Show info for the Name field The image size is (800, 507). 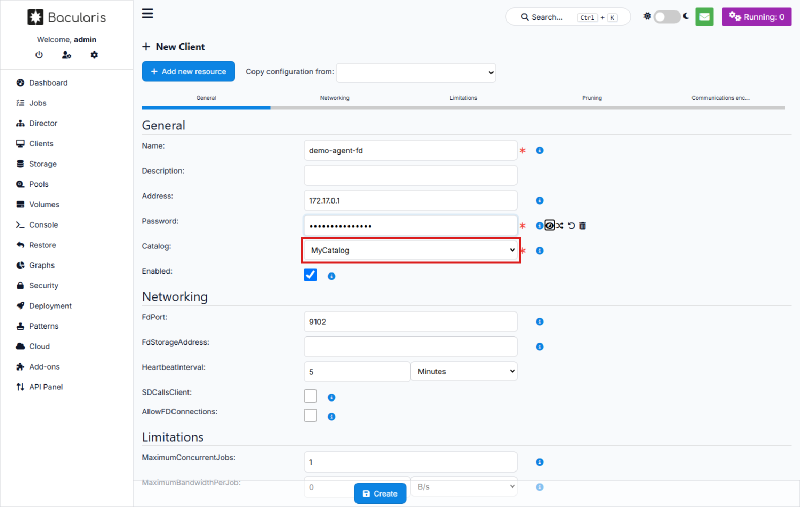539,150
